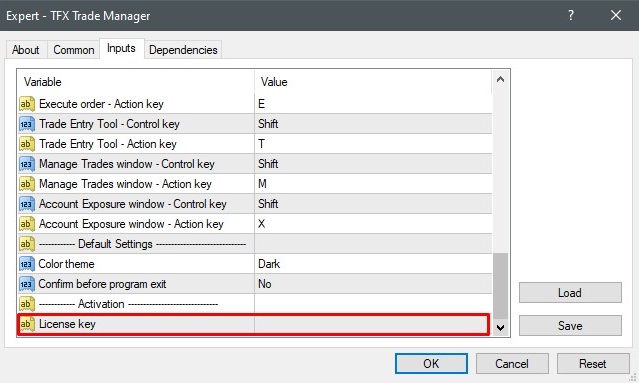The width and height of the screenshot is (639, 383).
Task: Click the Load button
Action: pos(570,293)
